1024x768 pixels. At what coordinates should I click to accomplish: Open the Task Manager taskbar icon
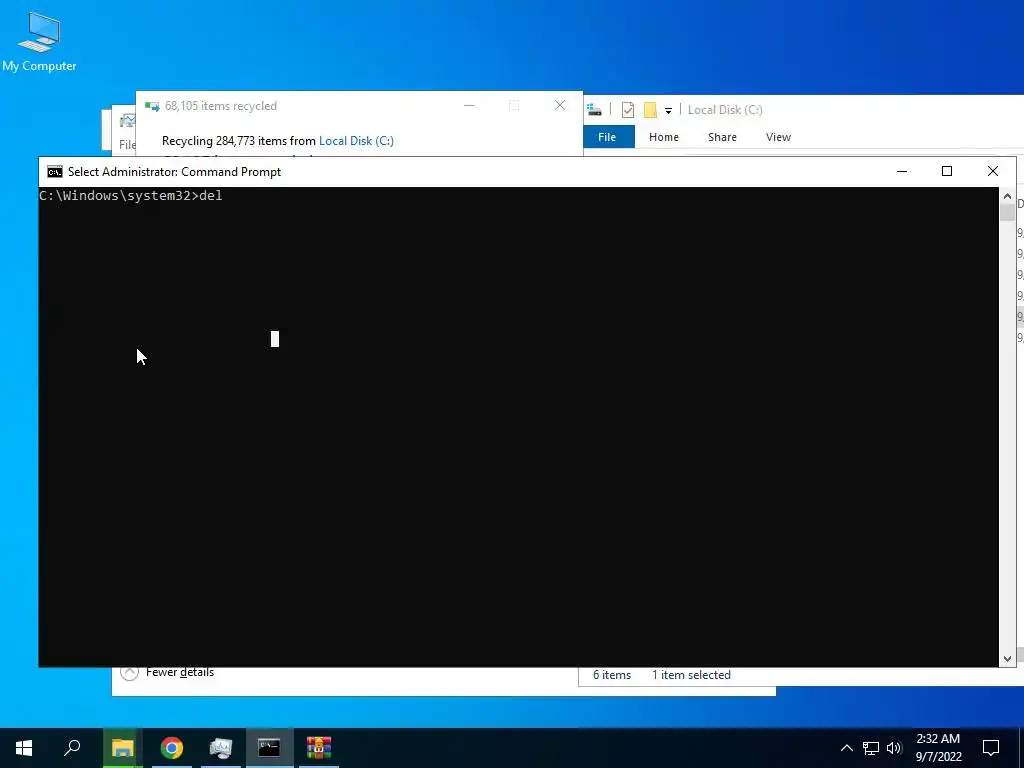point(221,748)
